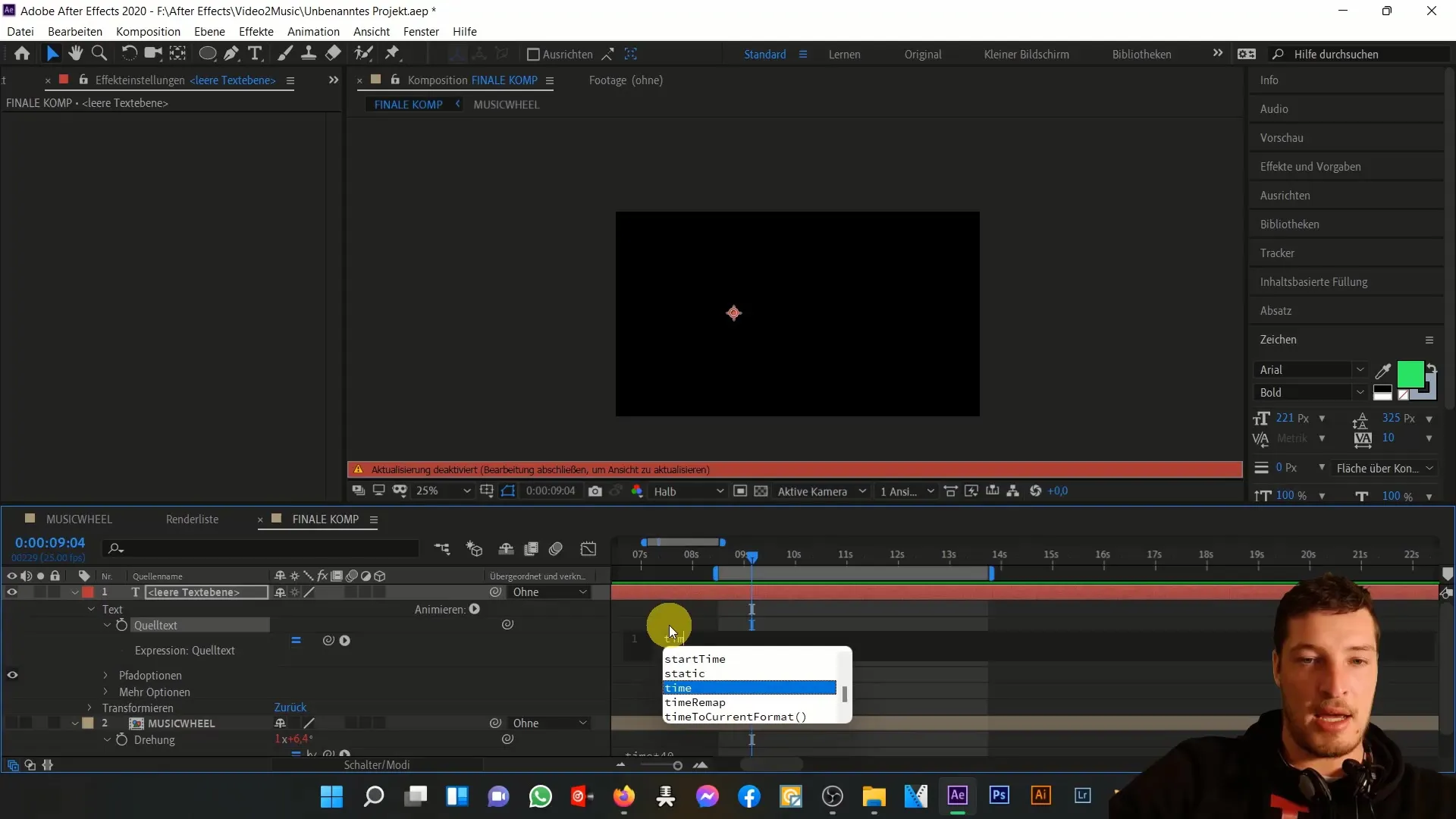Click the Rotation tool icon

[128, 54]
